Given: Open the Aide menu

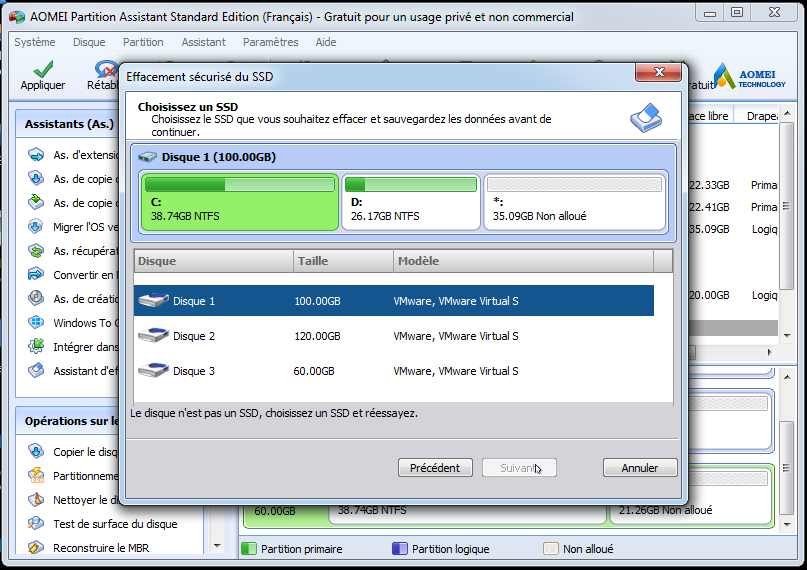Looking at the screenshot, I should click(326, 42).
